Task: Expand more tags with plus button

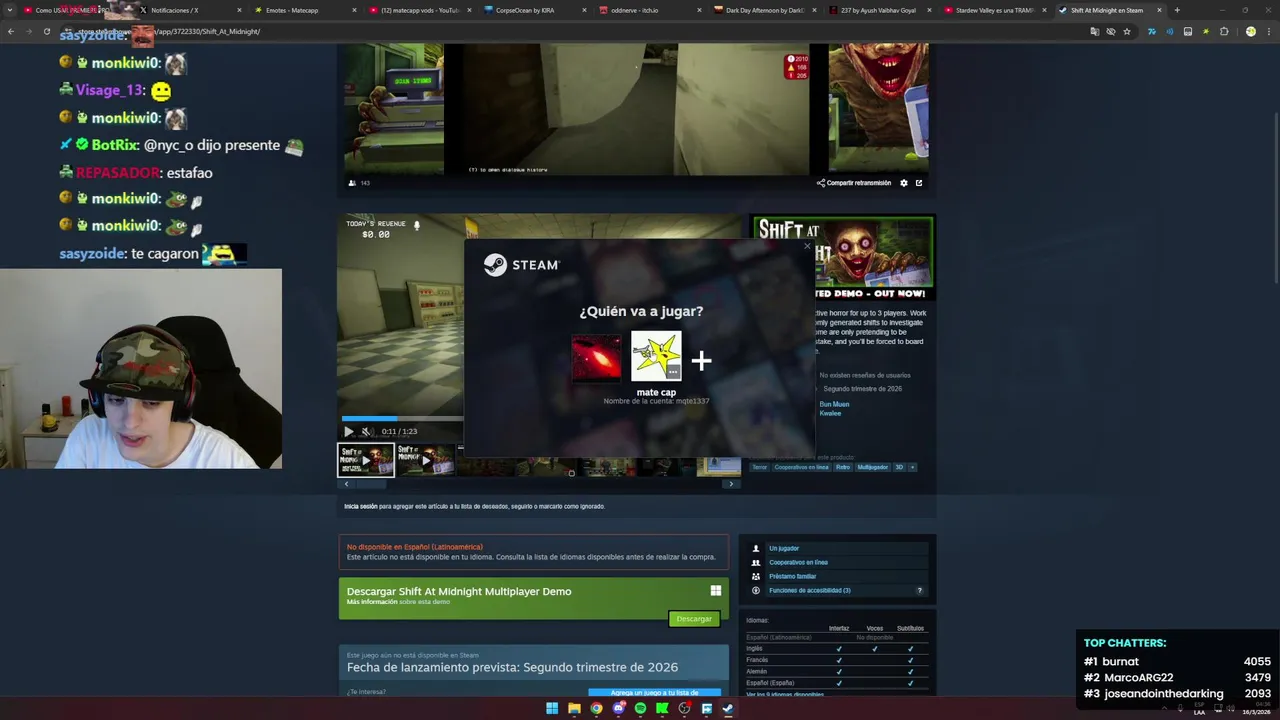Action: 912,467
